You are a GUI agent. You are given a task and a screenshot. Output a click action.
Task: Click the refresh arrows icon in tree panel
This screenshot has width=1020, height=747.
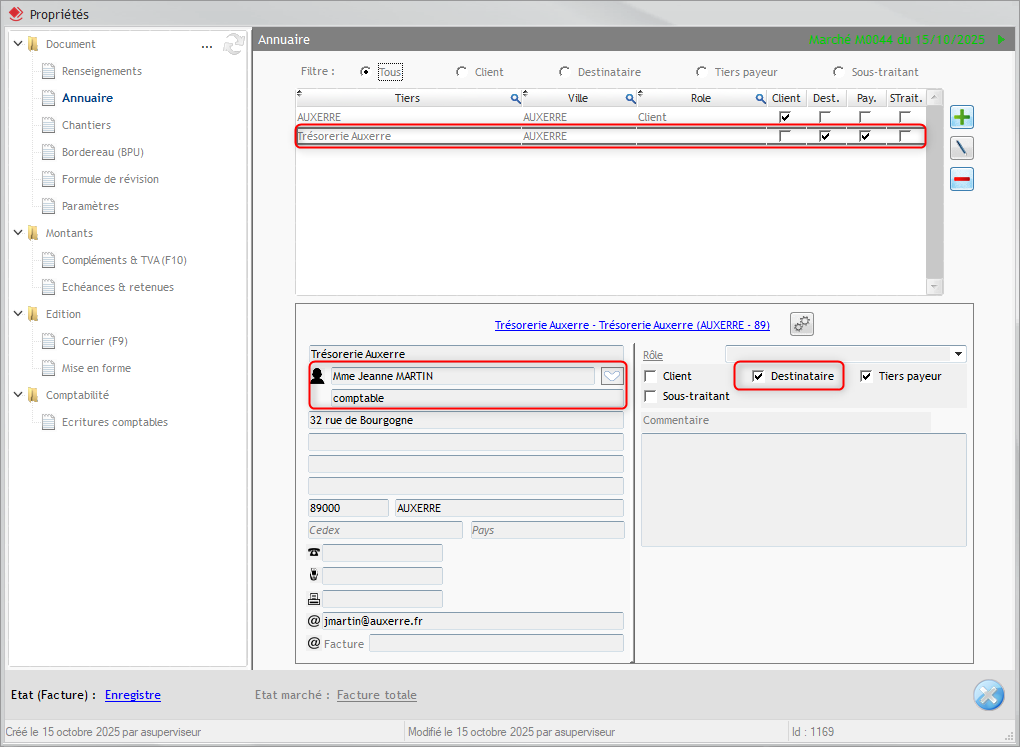(x=234, y=44)
